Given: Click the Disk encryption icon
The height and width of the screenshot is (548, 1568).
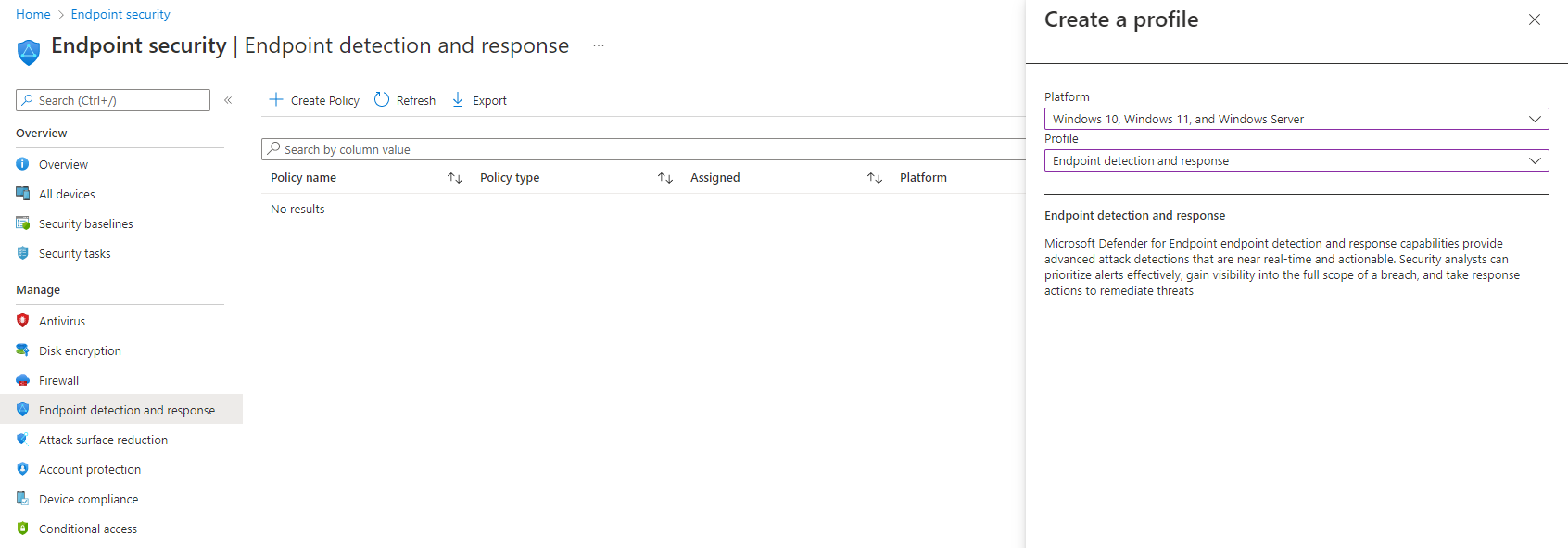Looking at the screenshot, I should point(23,350).
